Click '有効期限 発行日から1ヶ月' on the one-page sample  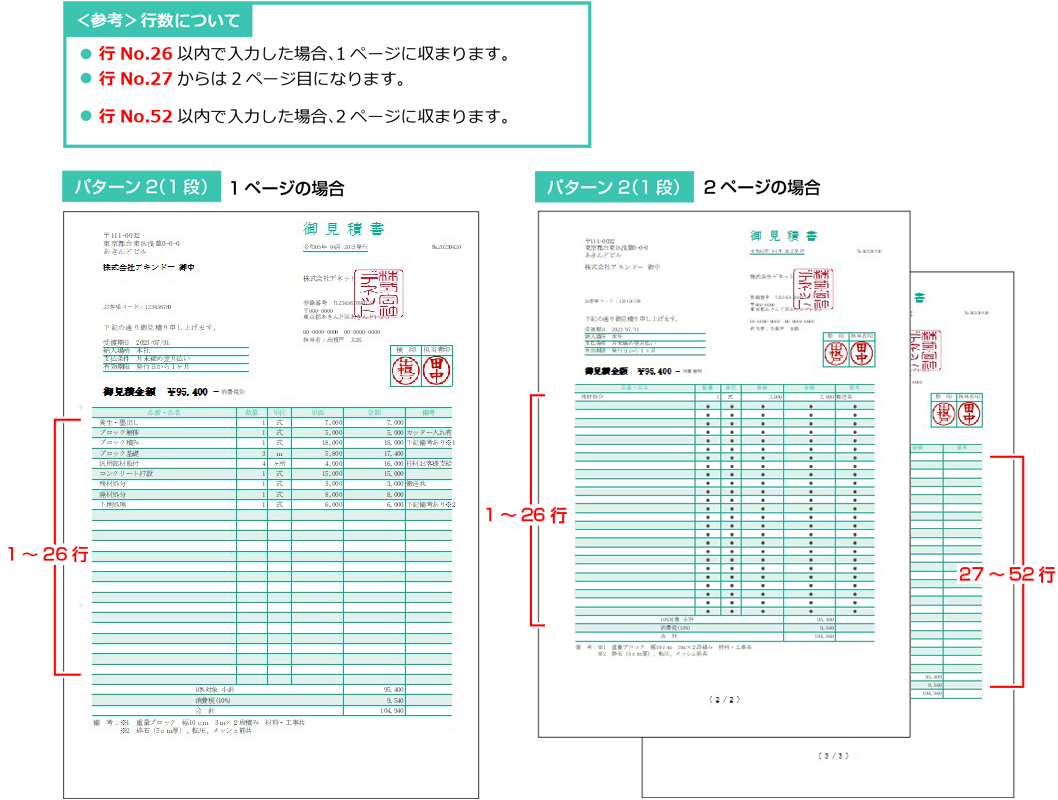(x=146, y=367)
